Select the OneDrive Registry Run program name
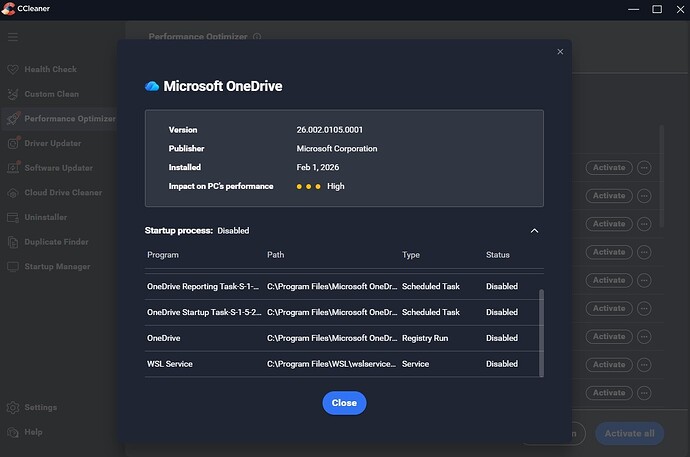This screenshot has width=690, height=457. tap(164, 338)
